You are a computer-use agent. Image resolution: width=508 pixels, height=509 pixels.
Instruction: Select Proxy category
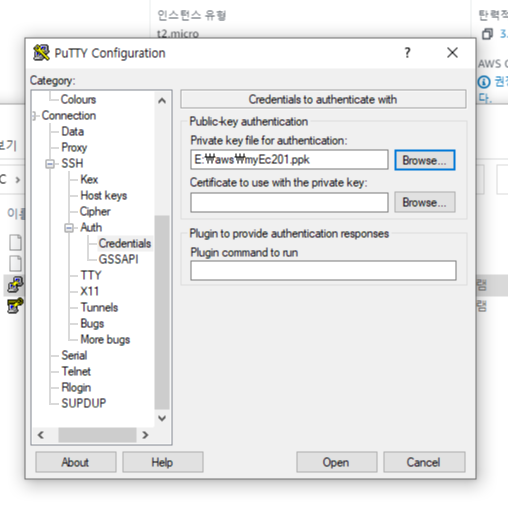[74, 147]
